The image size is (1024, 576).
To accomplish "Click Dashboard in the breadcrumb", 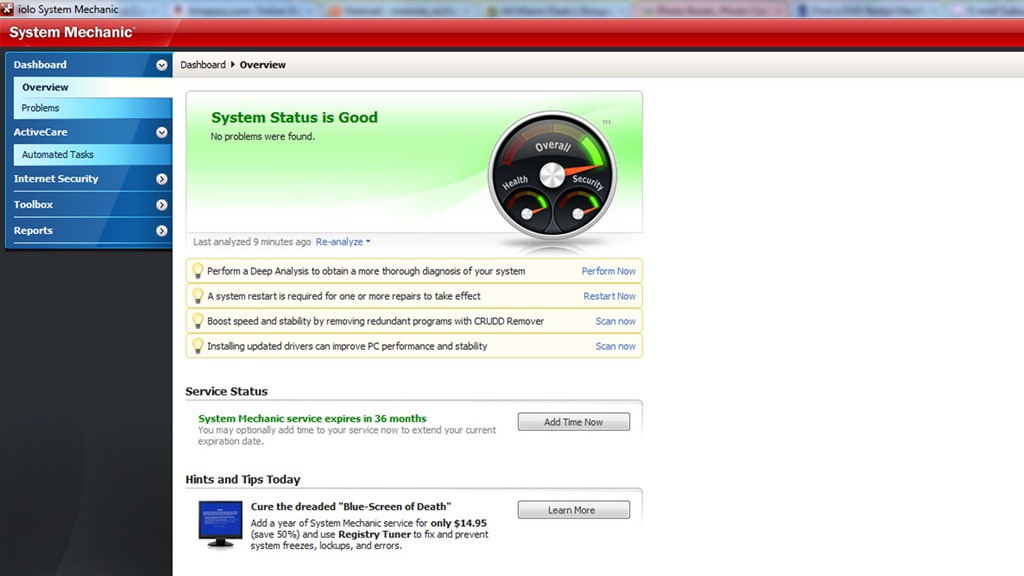I will click(x=203, y=65).
